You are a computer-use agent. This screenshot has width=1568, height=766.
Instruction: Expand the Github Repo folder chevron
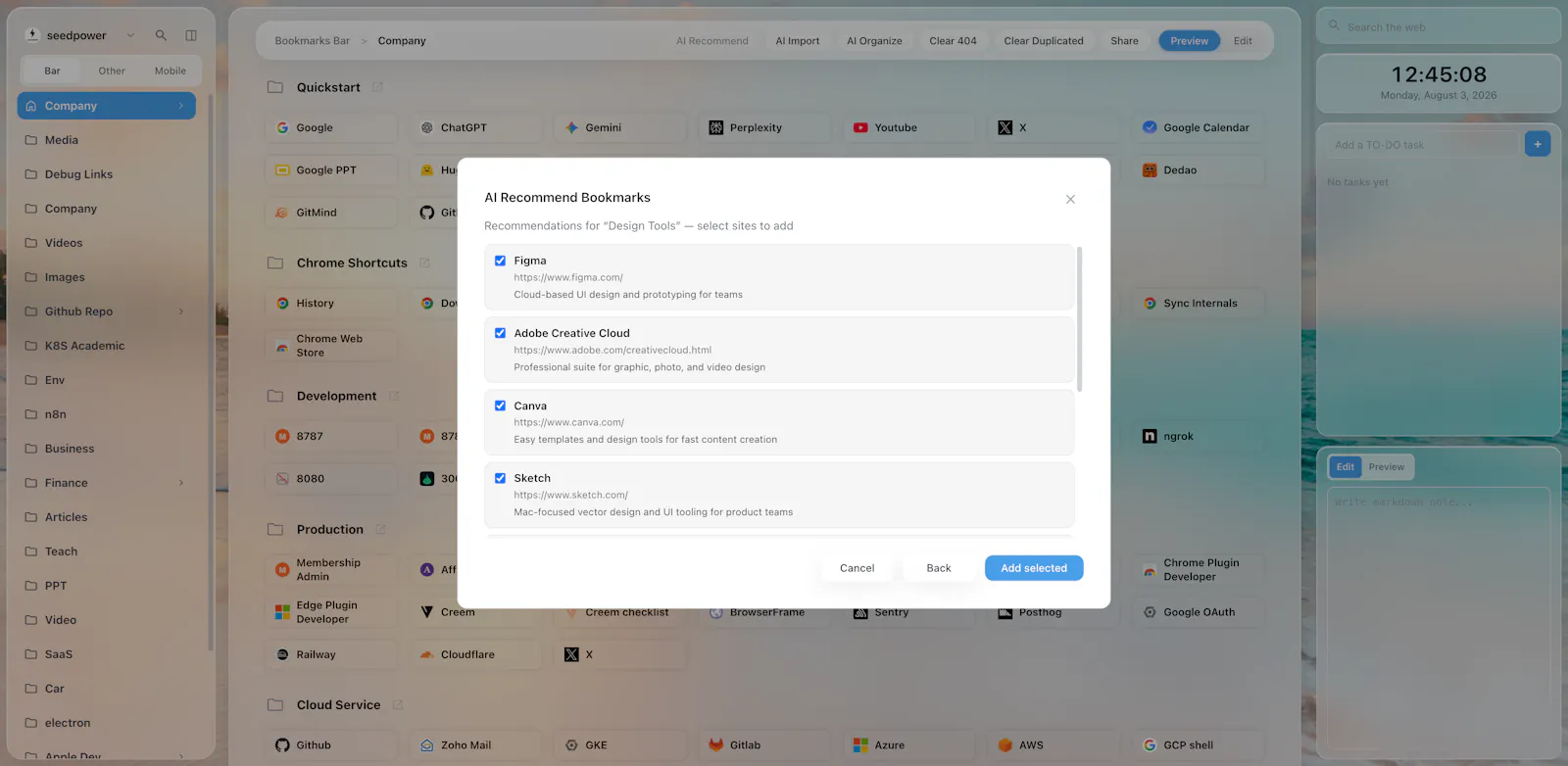pyautogui.click(x=181, y=311)
